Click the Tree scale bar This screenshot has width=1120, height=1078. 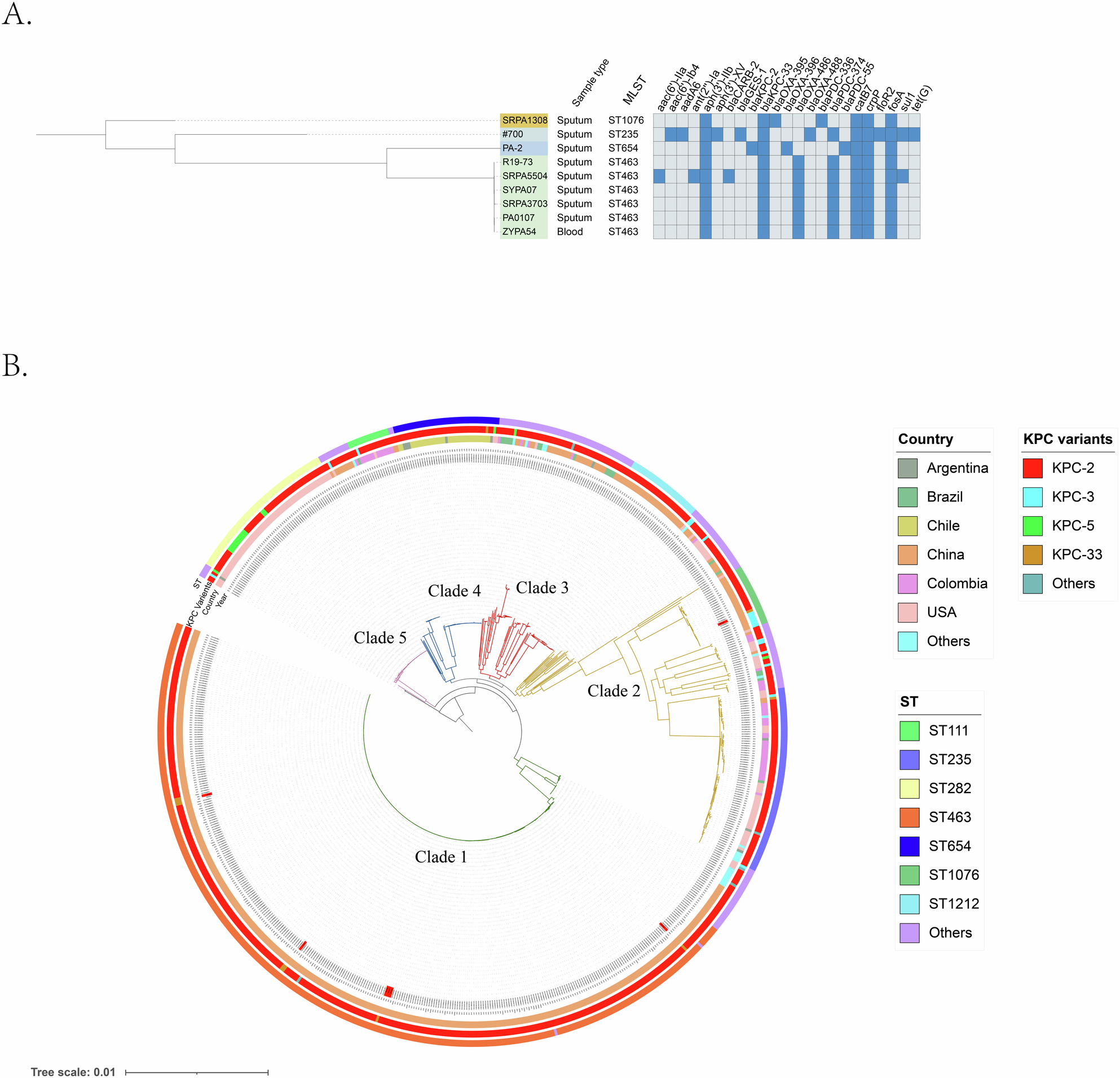click(x=197, y=1072)
